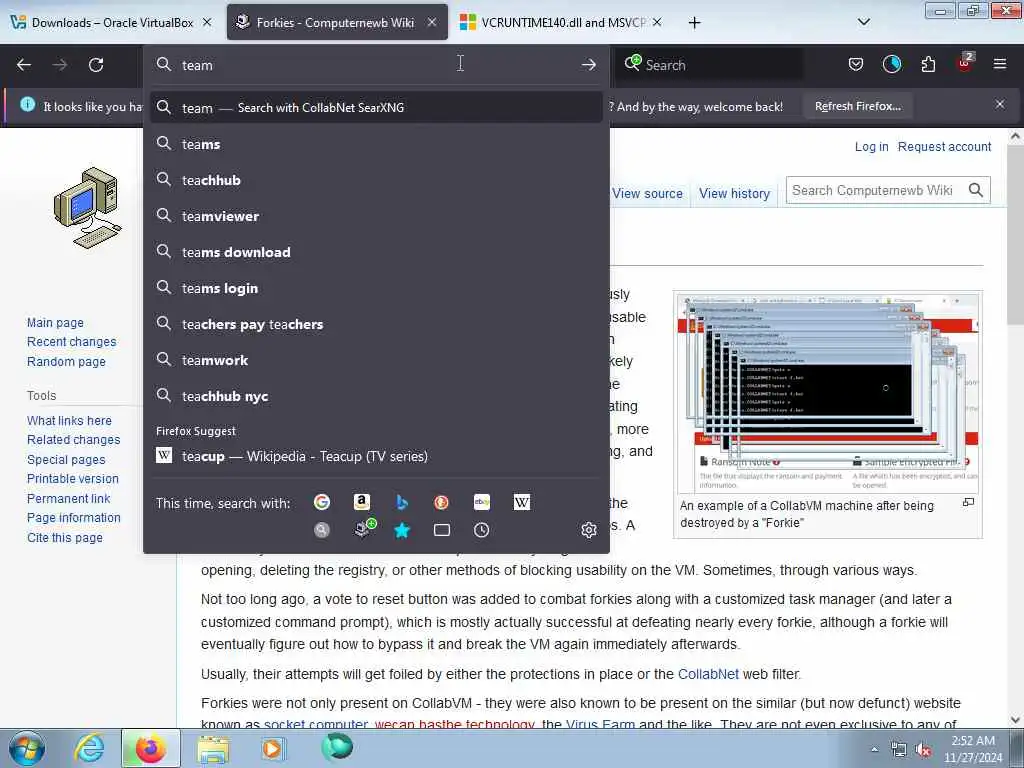Open the Firefox account circle icon

coord(891,64)
